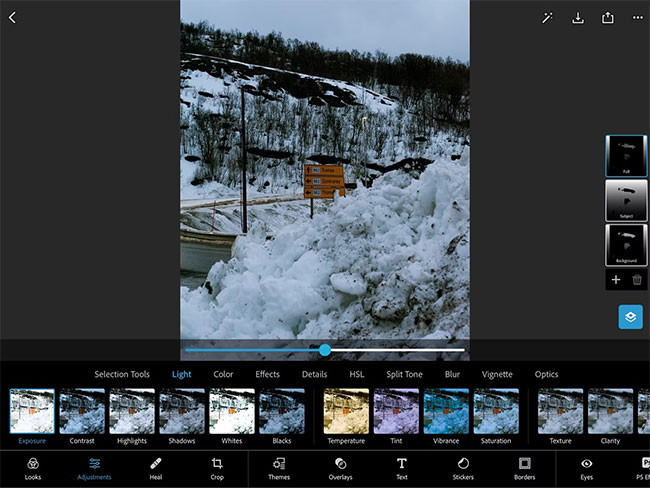Viewport: 650px width, 488px height.
Task: Open the three-dot more options menu
Action: [x=638, y=17]
